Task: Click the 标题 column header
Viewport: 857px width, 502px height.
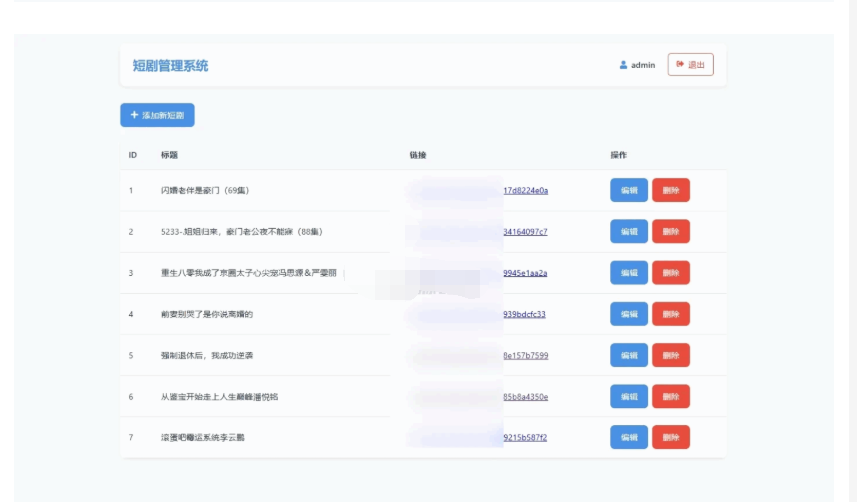Action: coord(169,155)
